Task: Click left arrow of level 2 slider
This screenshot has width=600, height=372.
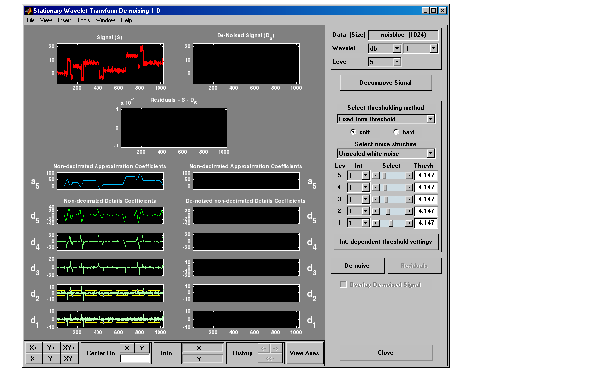Action: (x=376, y=211)
